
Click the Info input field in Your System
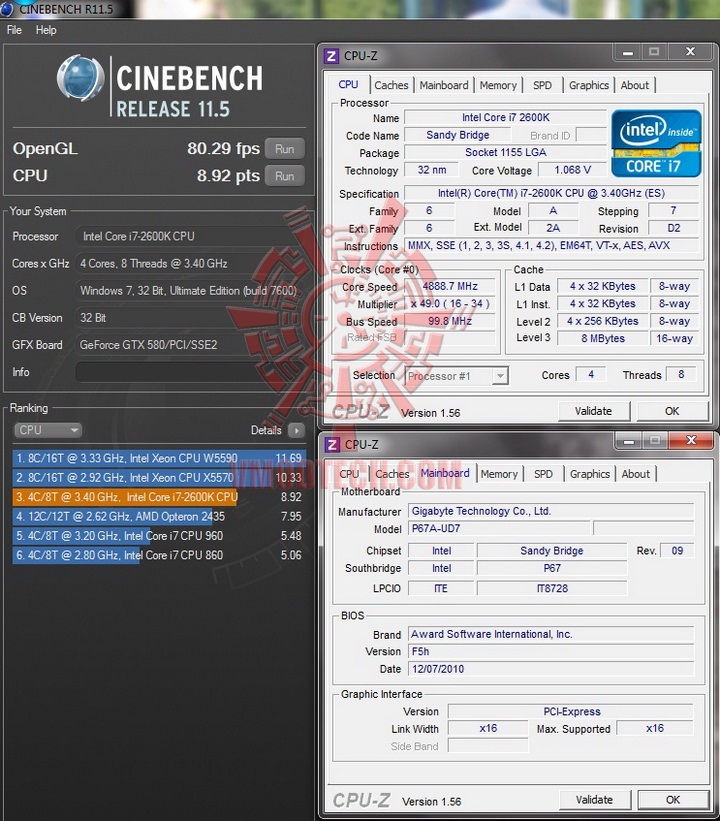coord(191,372)
